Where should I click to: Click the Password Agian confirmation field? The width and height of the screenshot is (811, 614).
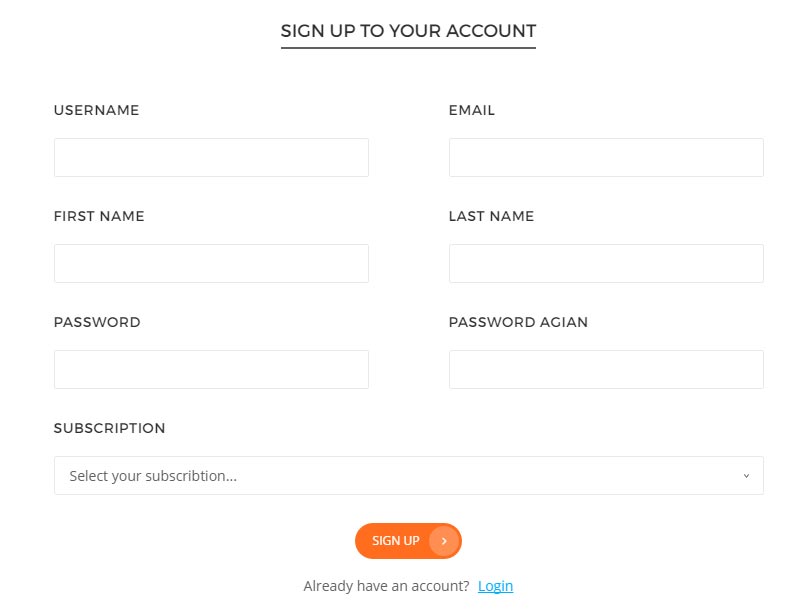click(x=606, y=370)
